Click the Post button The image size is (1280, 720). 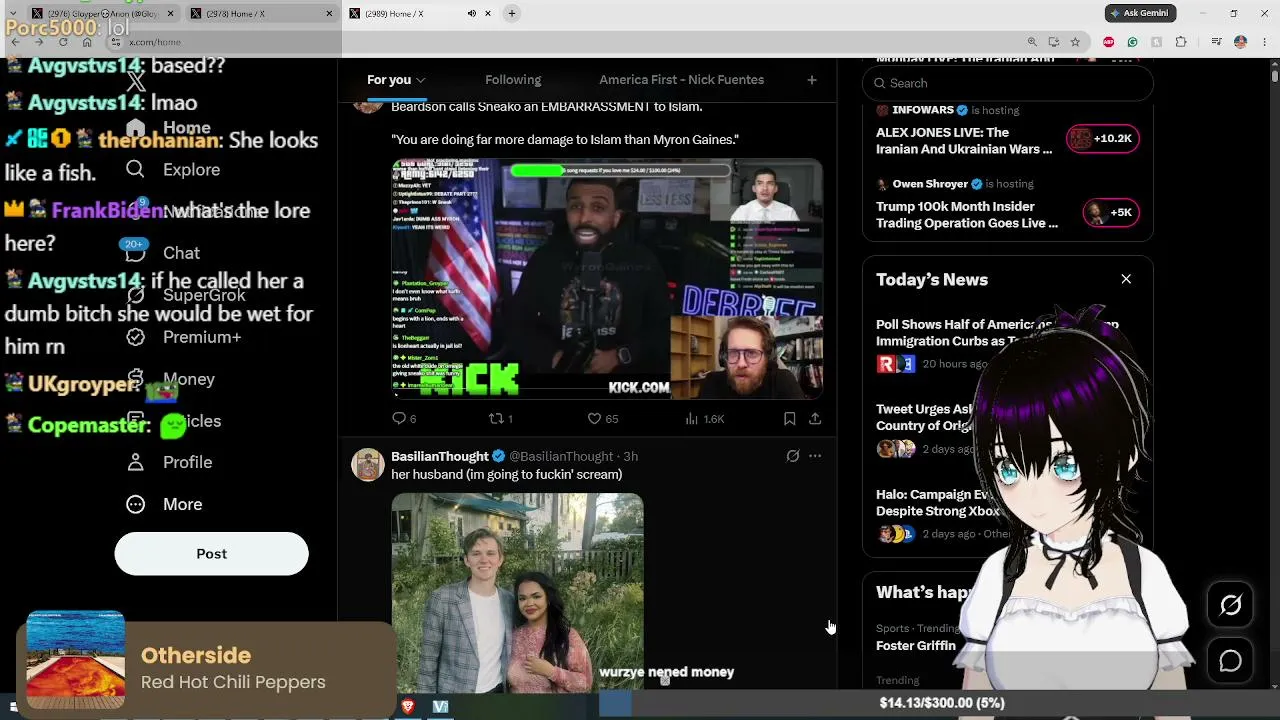(x=211, y=554)
